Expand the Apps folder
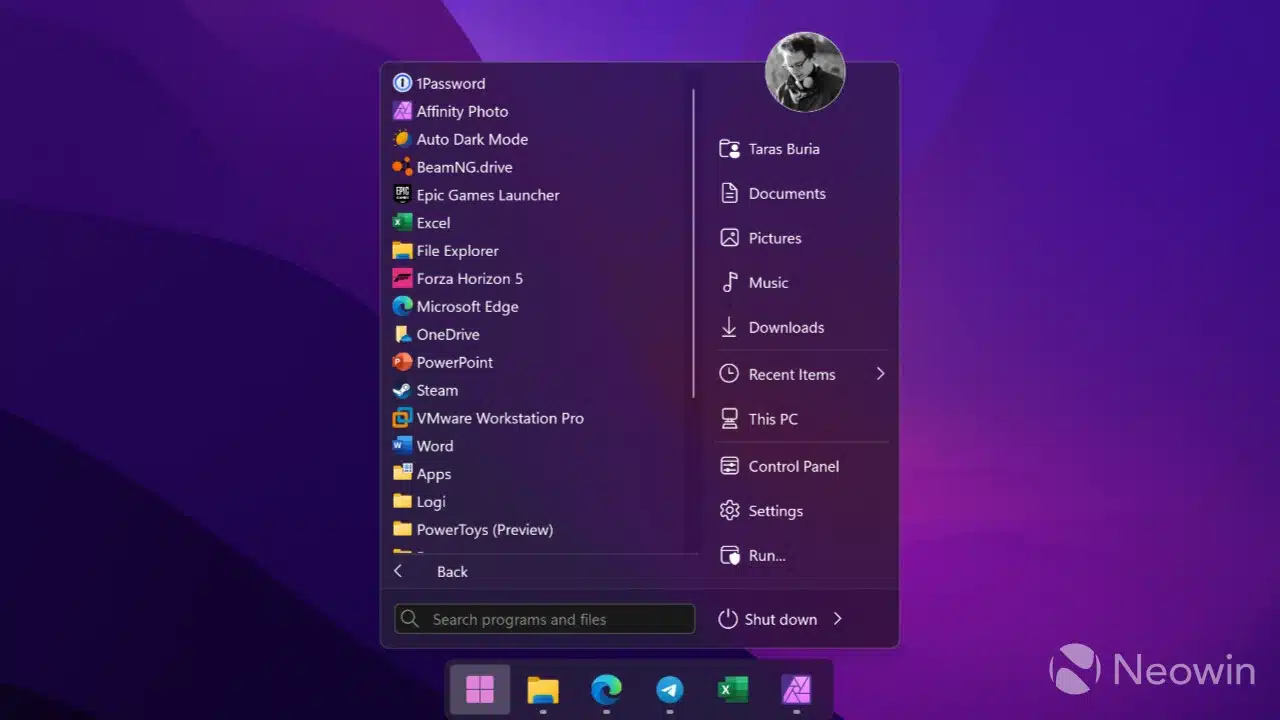Viewport: 1280px width, 720px height. coord(422,475)
